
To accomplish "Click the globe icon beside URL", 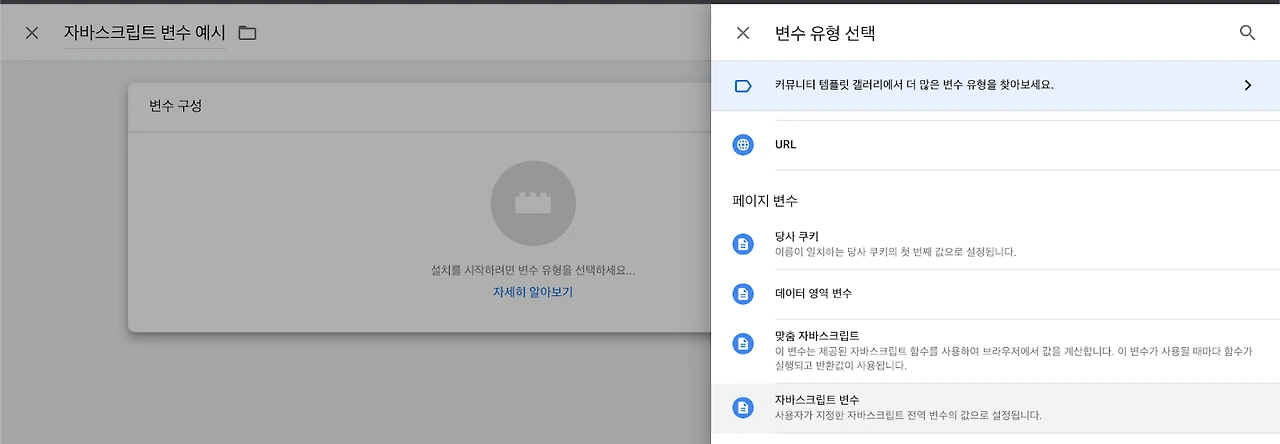I will point(743,145).
